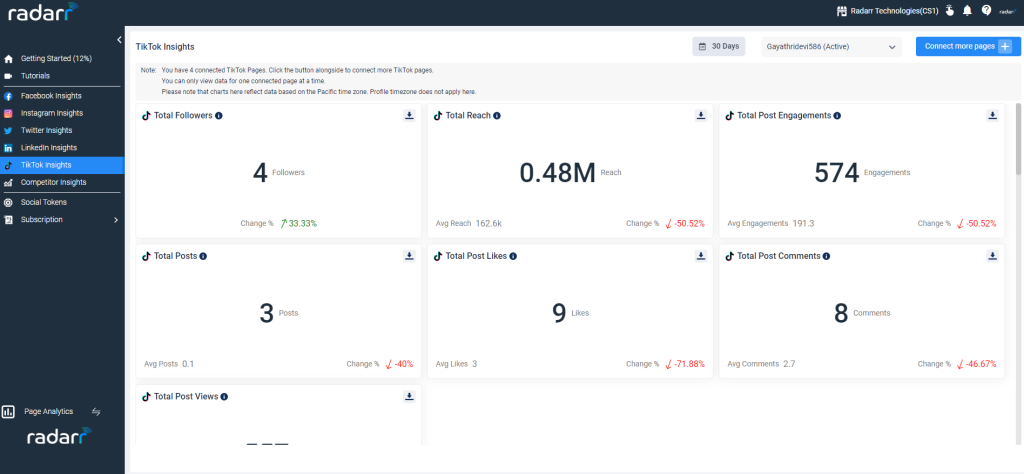Click the LinkedIn icon in sidebar

tap(8, 148)
